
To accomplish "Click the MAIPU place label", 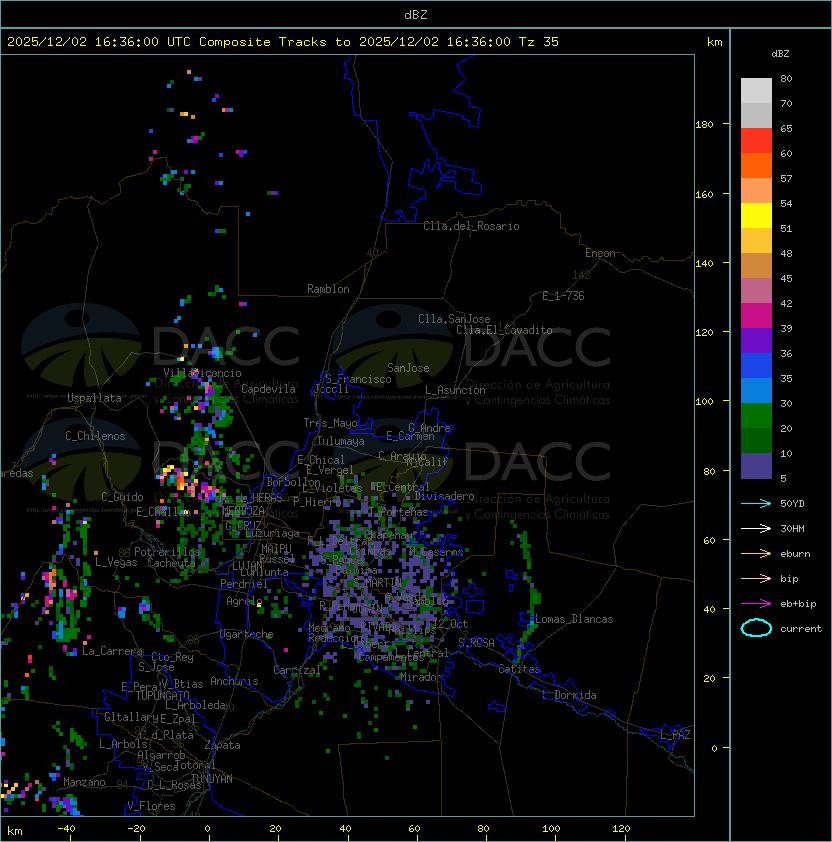I will point(276,549).
